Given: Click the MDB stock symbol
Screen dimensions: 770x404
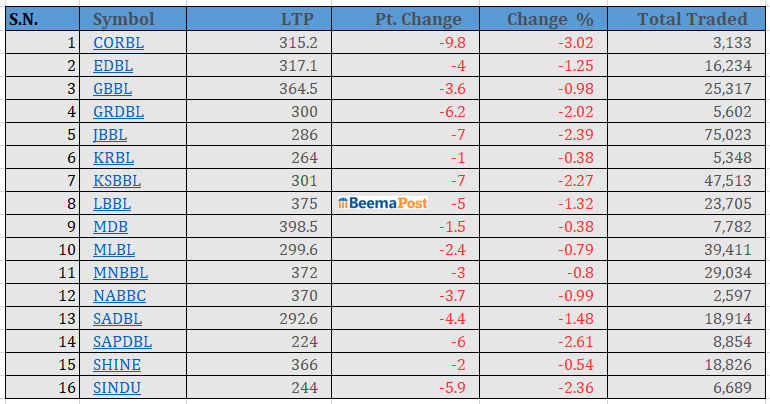Looking at the screenshot, I should tap(109, 226).
